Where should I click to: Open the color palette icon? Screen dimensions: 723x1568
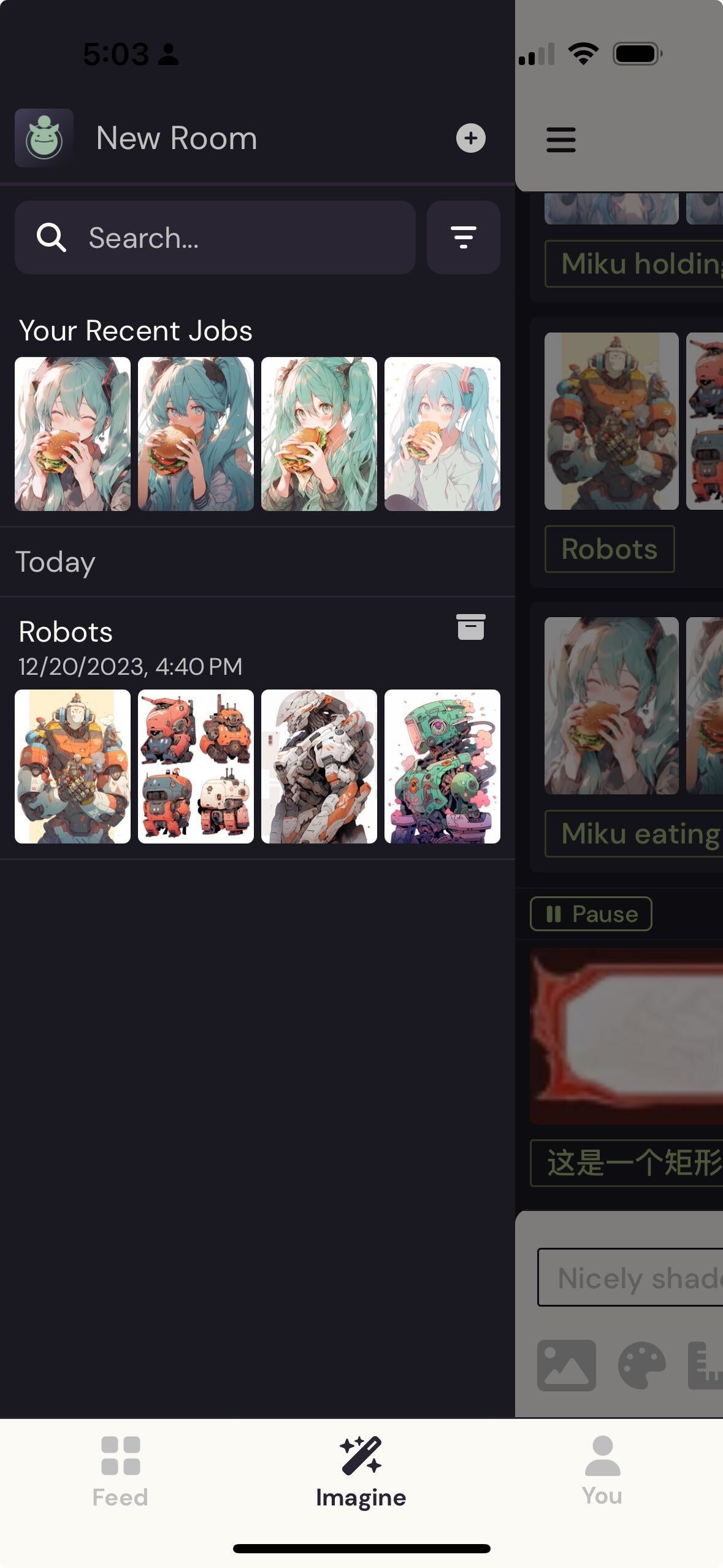[x=641, y=1365]
